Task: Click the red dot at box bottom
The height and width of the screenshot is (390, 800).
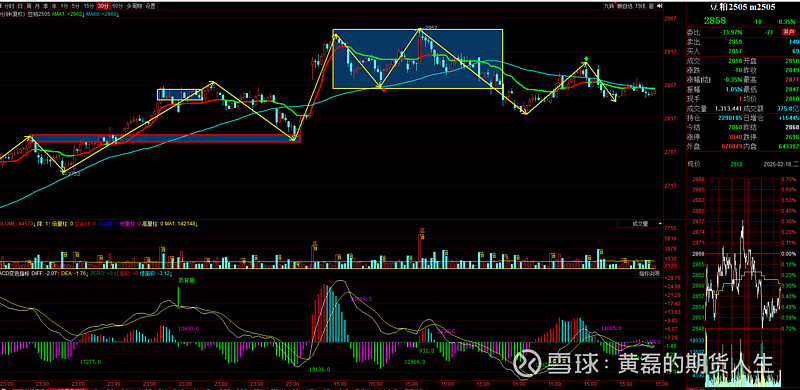Action: [x=384, y=90]
